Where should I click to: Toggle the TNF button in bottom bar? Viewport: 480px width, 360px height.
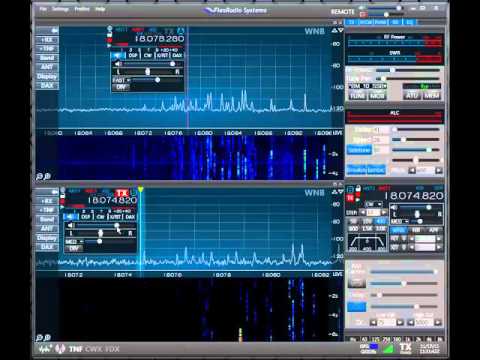coord(76,349)
